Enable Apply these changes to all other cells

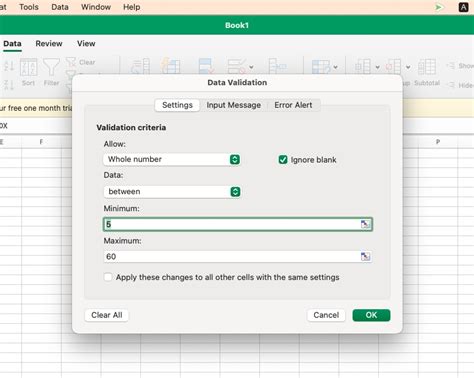click(108, 277)
